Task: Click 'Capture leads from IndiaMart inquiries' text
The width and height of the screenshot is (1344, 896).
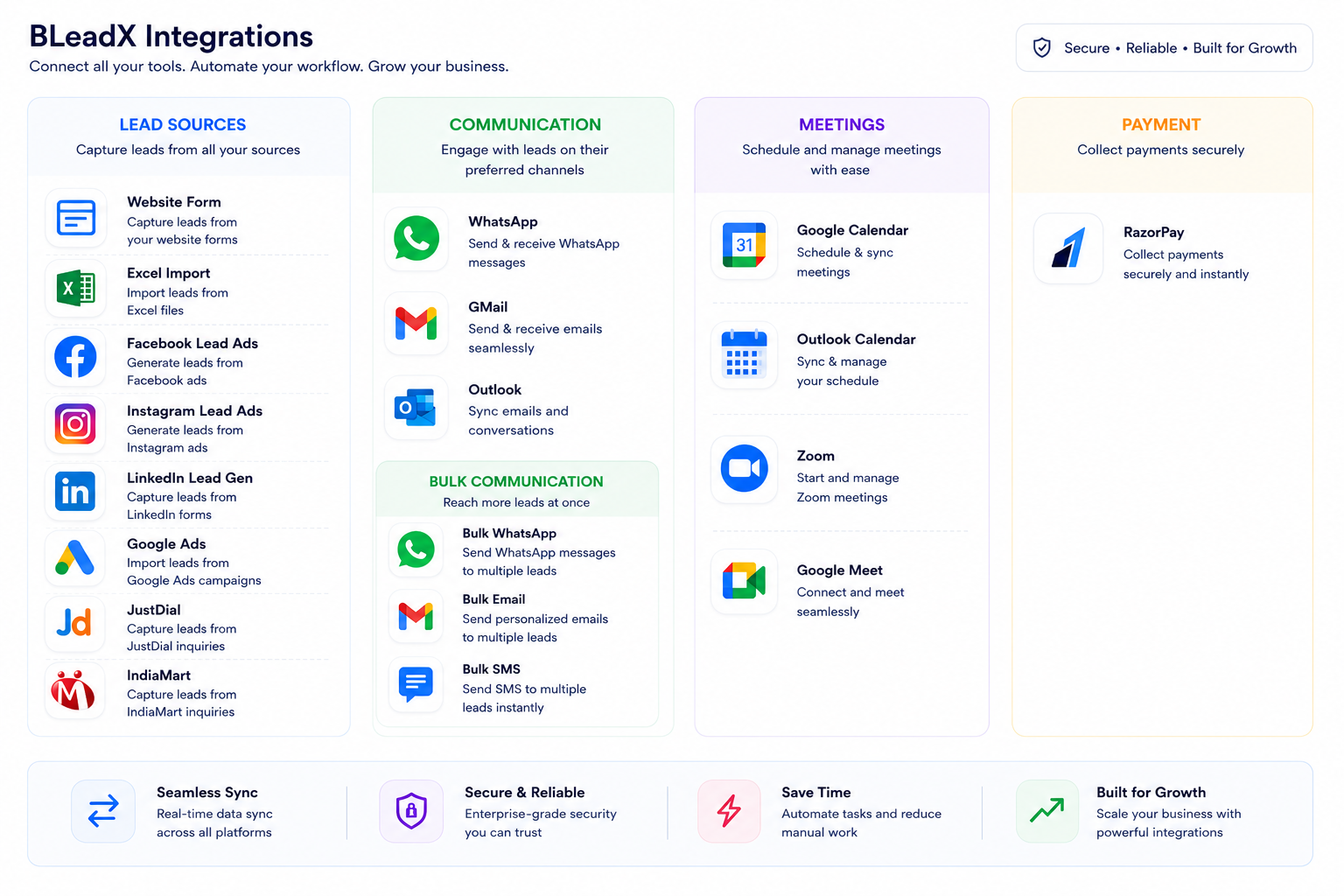Action: [182, 703]
